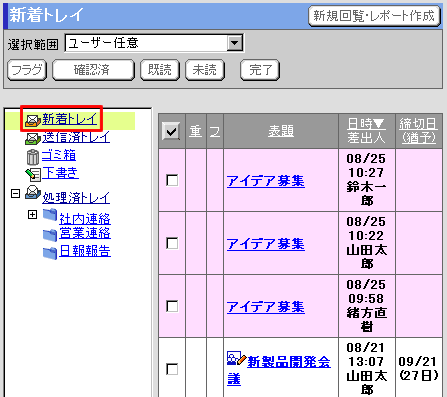The width and height of the screenshot is (447, 397).
Task: Click the 既読 button
Action: pos(160,70)
